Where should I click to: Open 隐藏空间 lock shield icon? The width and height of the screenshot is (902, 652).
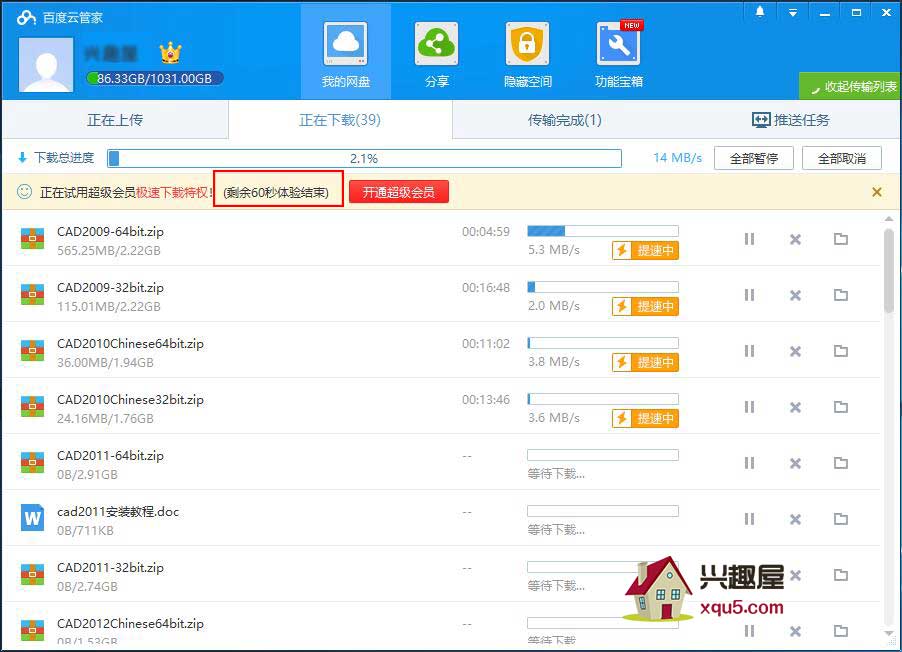[527, 44]
